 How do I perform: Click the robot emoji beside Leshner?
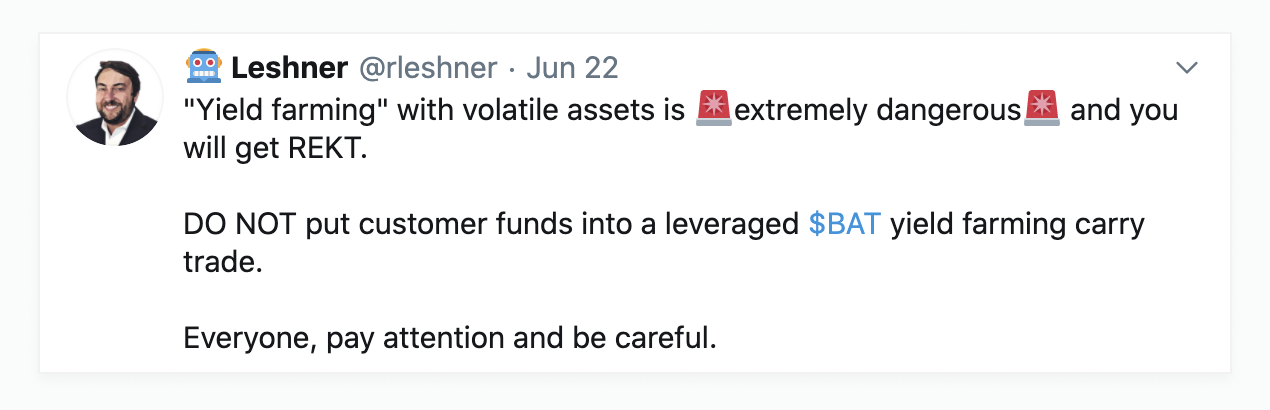(x=204, y=68)
